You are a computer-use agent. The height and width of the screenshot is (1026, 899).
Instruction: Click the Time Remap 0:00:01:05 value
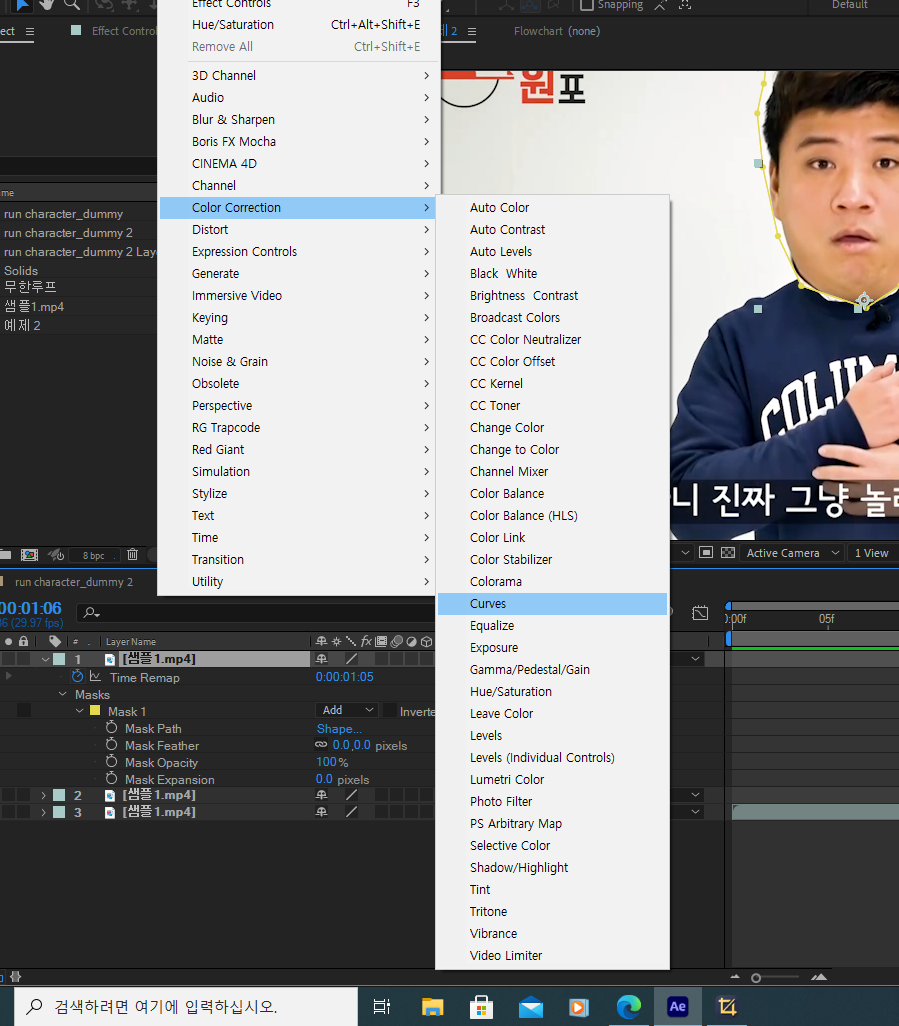(345, 677)
